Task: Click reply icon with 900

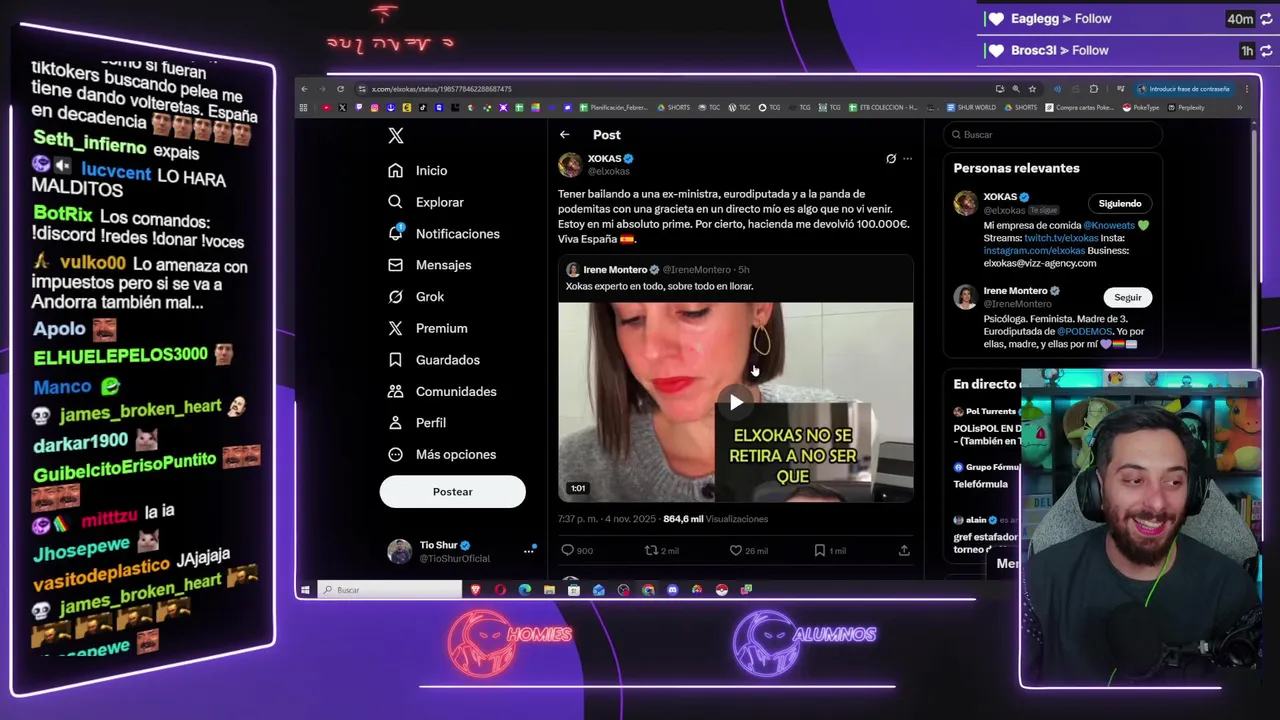Action: [x=577, y=550]
